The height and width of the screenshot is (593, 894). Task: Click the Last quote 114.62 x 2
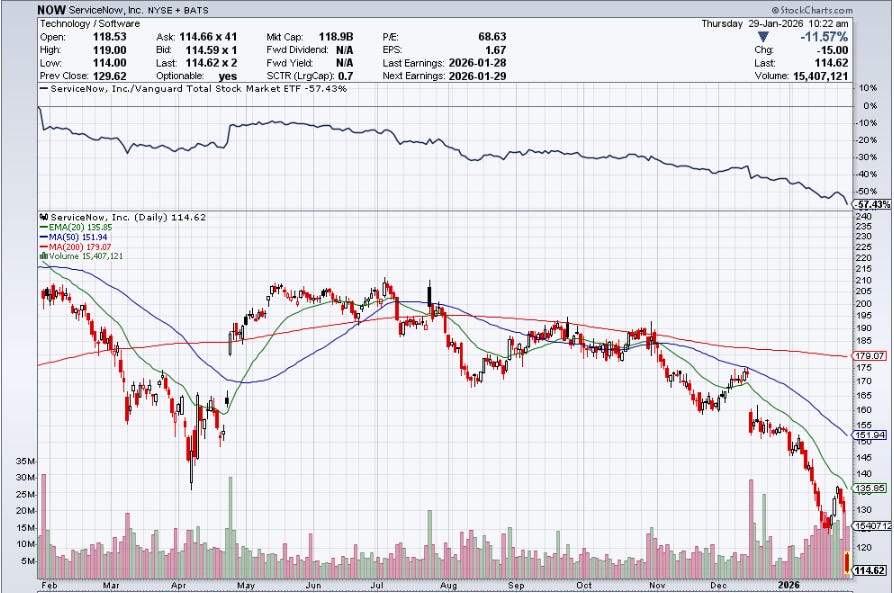click(211, 63)
